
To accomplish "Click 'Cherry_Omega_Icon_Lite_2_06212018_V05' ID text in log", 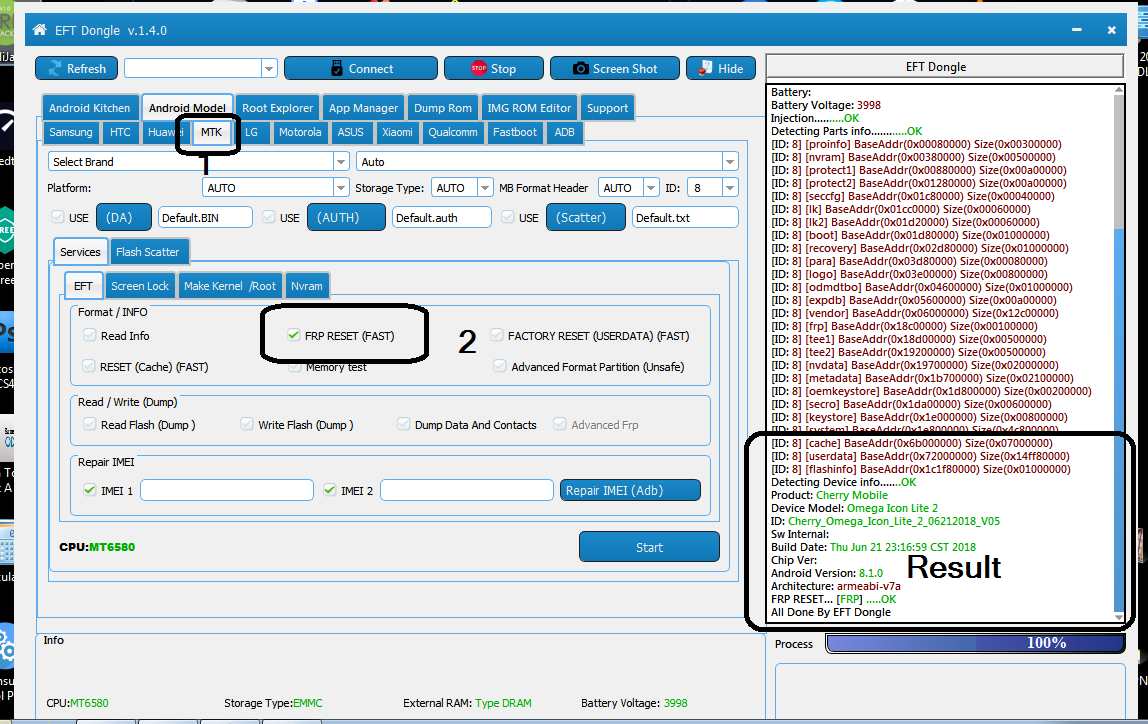I will tap(894, 521).
